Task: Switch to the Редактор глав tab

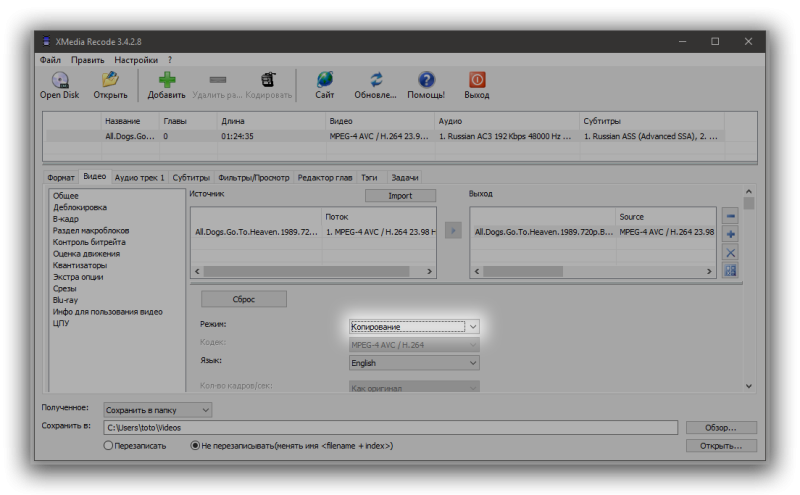Action: coord(324,178)
